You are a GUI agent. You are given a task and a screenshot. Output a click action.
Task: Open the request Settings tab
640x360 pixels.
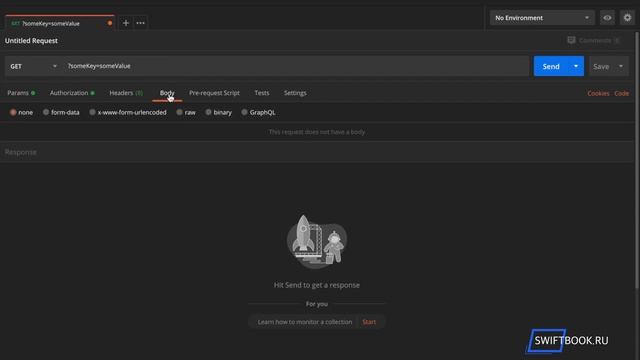tap(295, 93)
